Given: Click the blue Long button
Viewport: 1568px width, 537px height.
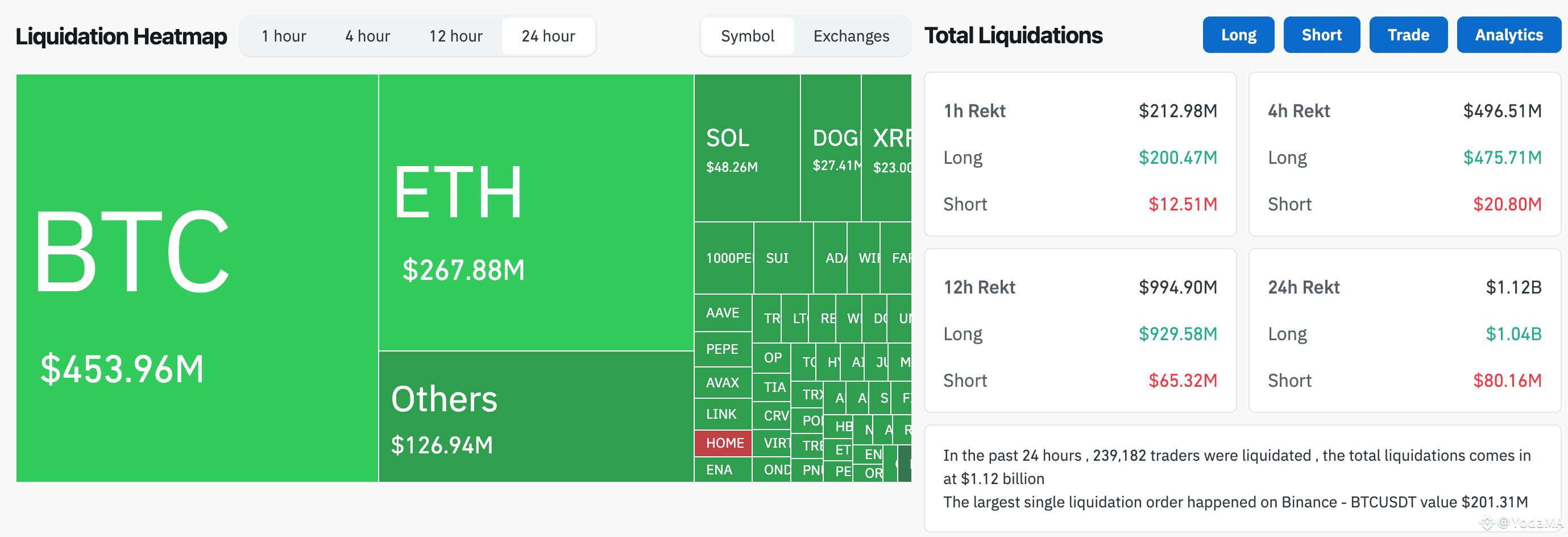Looking at the screenshot, I should coord(1238,35).
